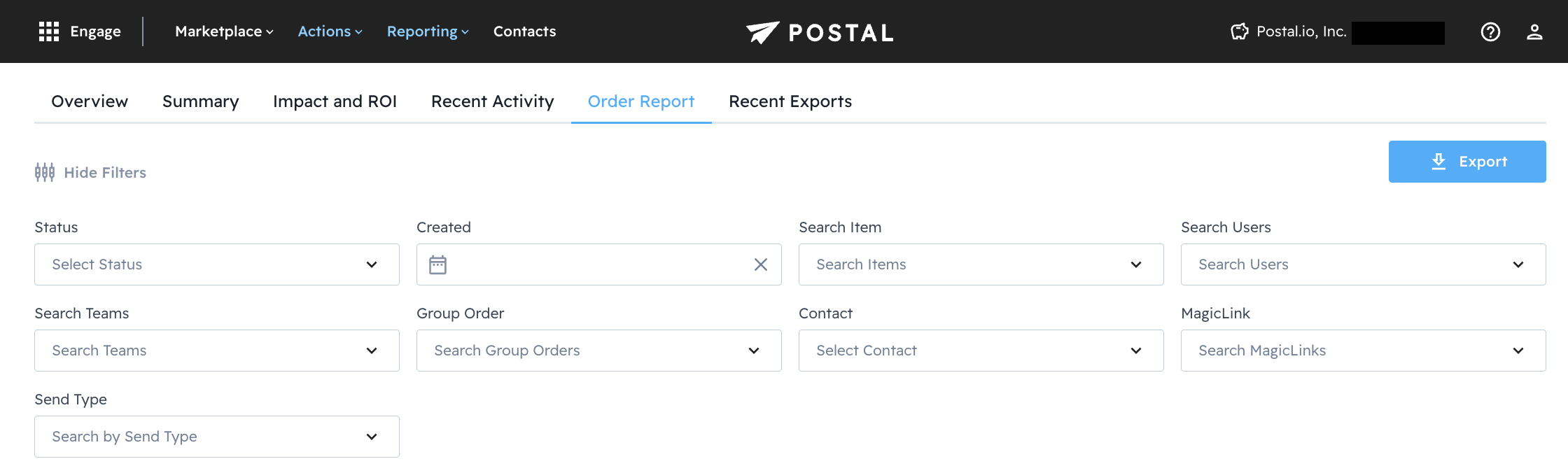Click inside the Created date field
The image size is (1568, 473).
click(x=598, y=264)
